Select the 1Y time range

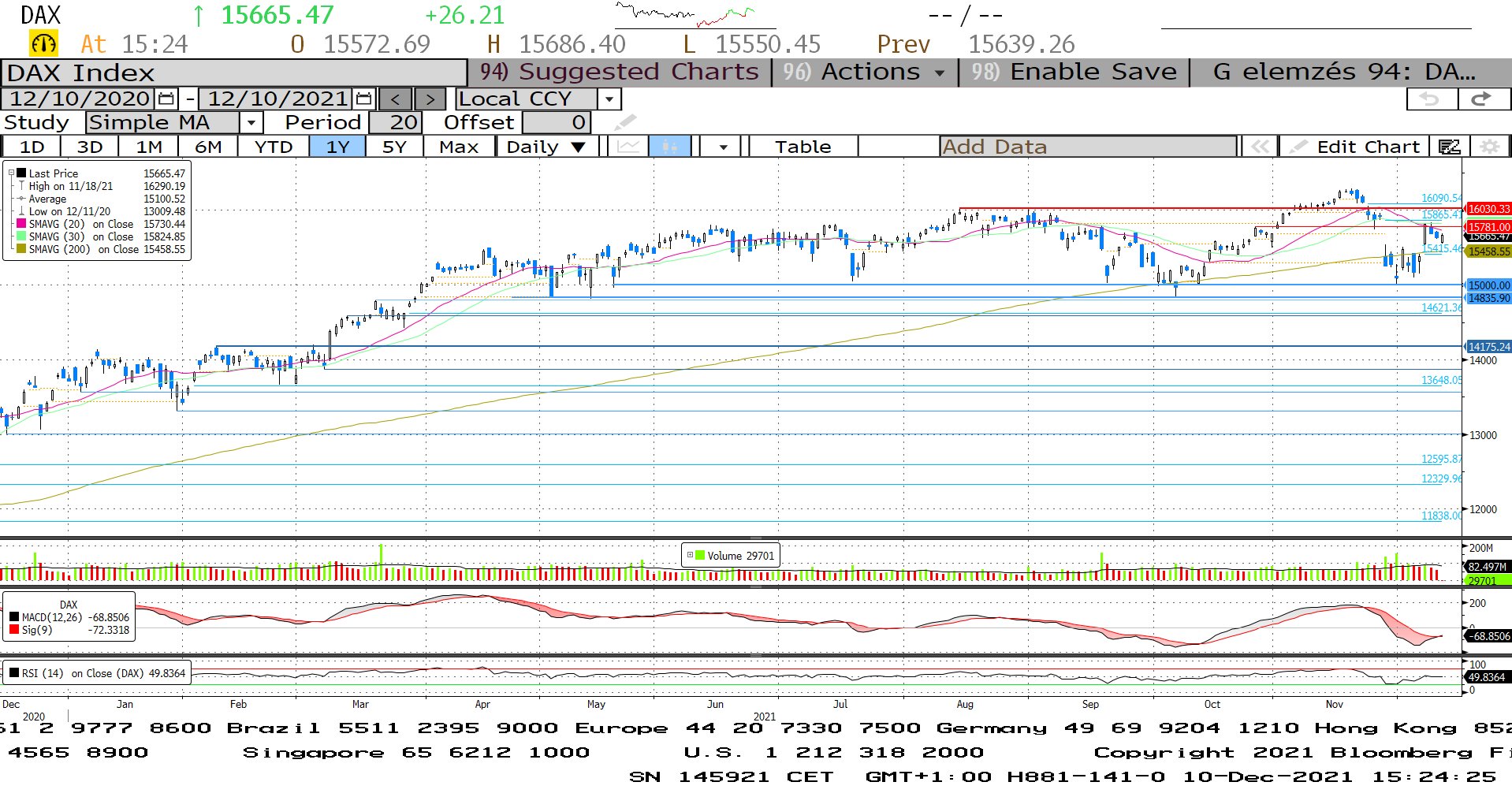pyautogui.click(x=337, y=147)
